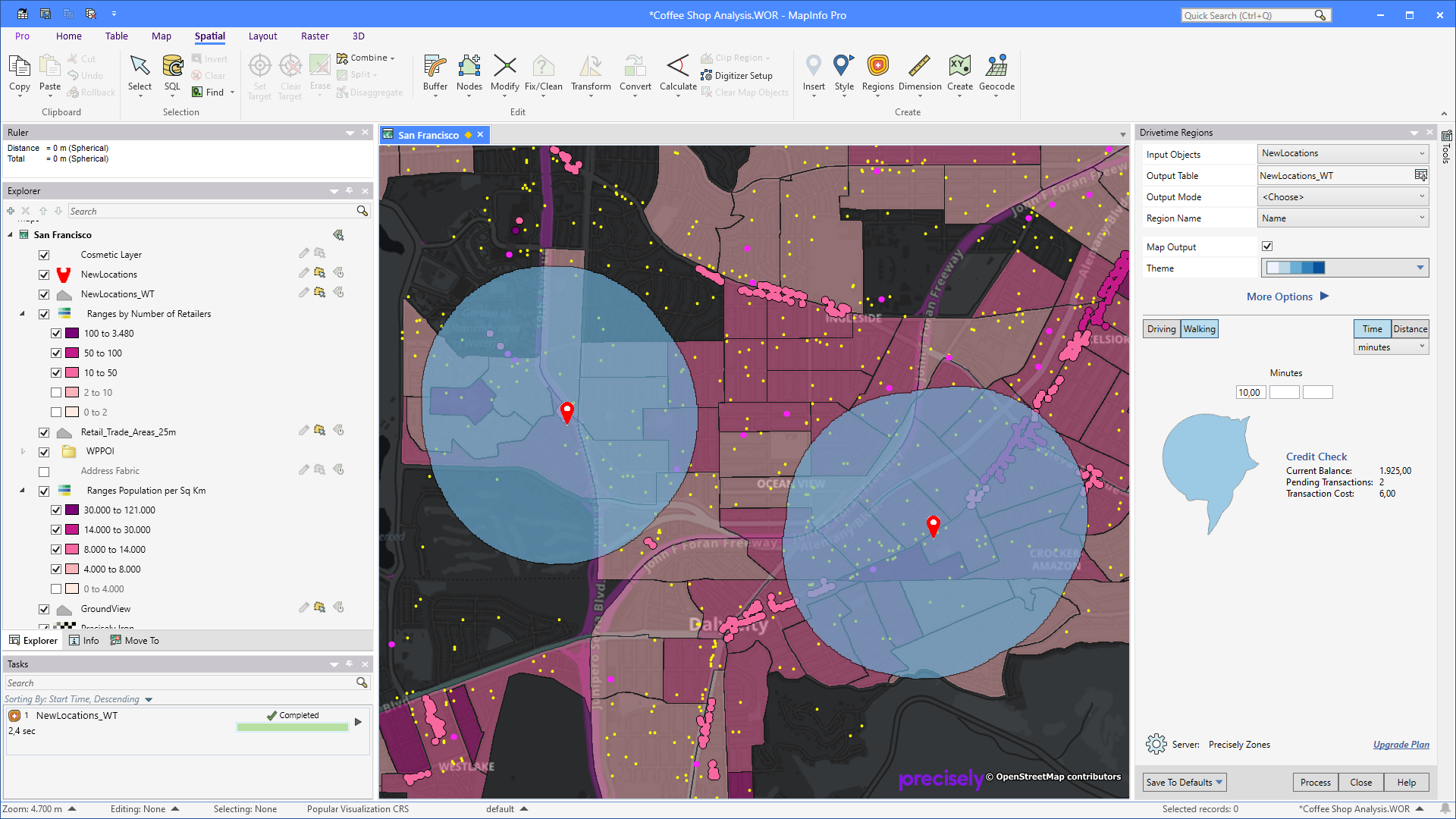The width and height of the screenshot is (1456, 819).
Task: Uncheck the Map Output option
Action: (x=1267, y=246)
